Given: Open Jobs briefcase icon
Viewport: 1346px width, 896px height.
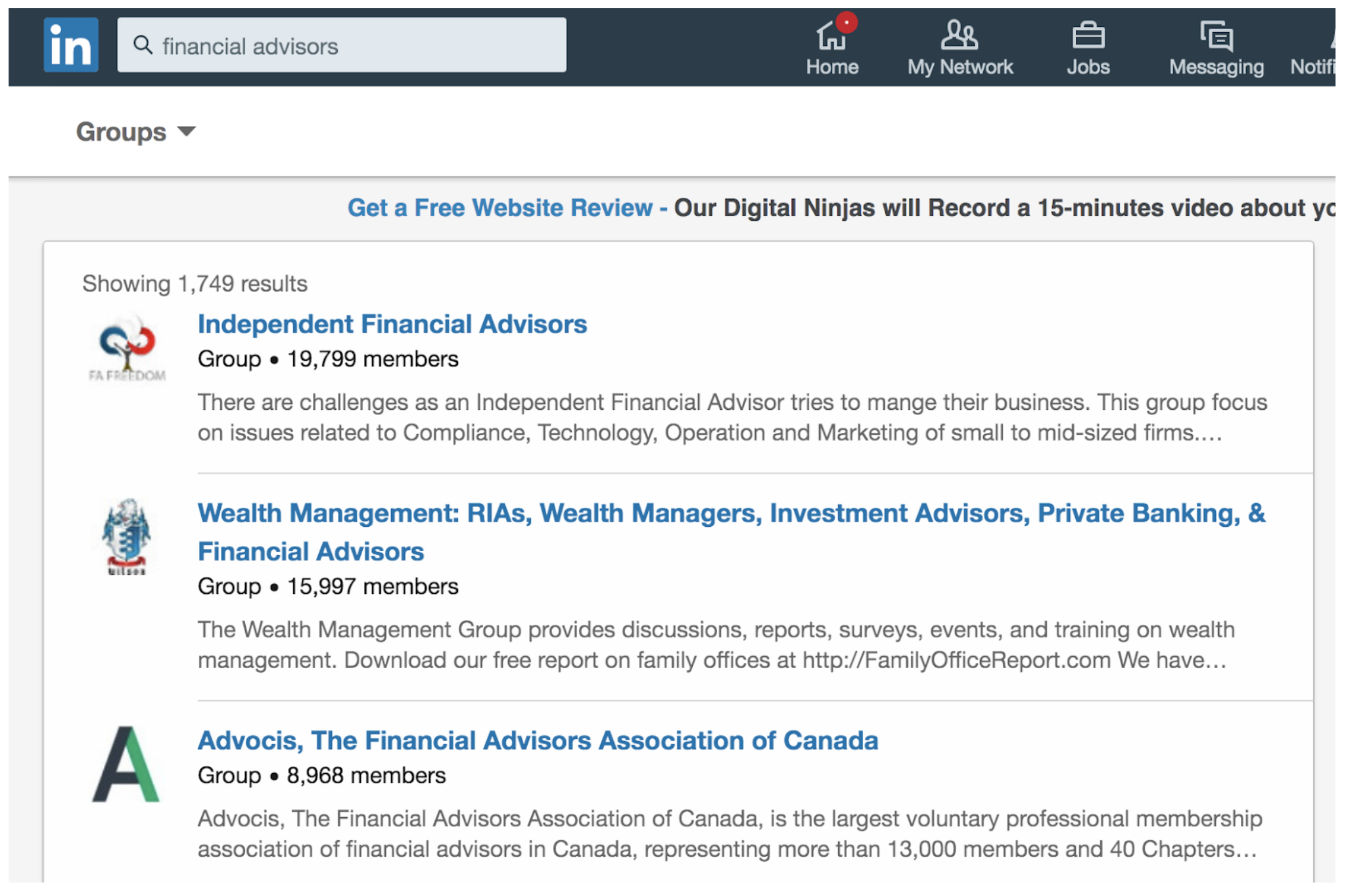Looking at the screenshot, I should [1088, 35].
